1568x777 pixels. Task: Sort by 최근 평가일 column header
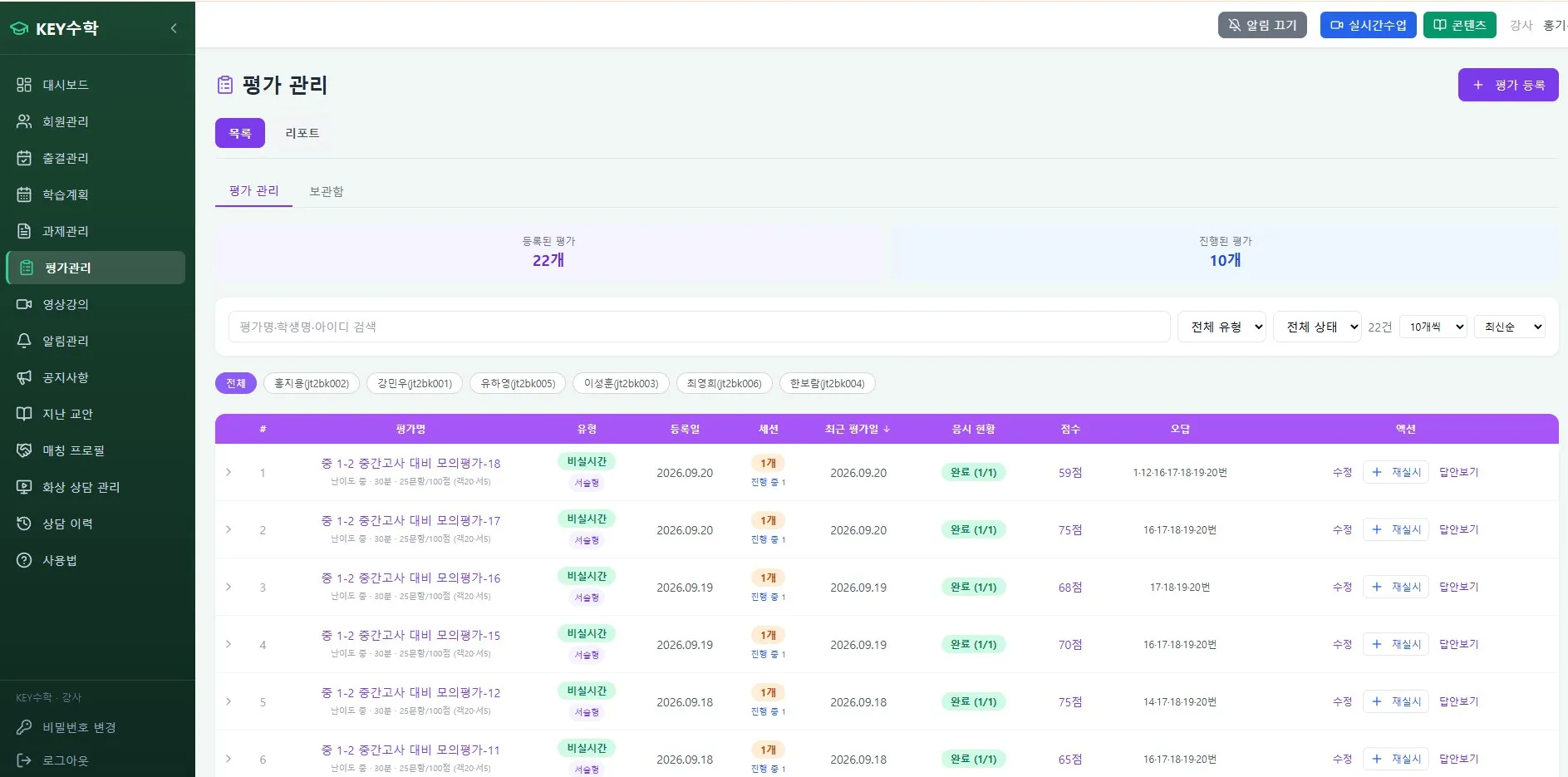(x=858, y=429)
